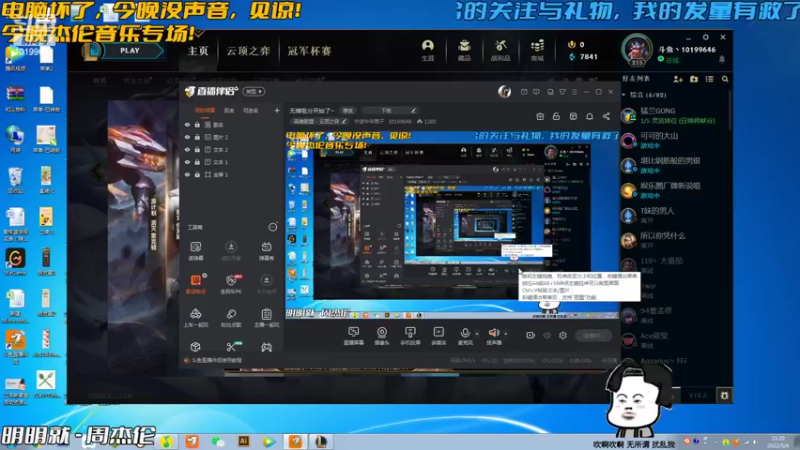Open speaker device dropdown arrow
The width and height of the screenshot is (800, 450).
coord(506,334)
